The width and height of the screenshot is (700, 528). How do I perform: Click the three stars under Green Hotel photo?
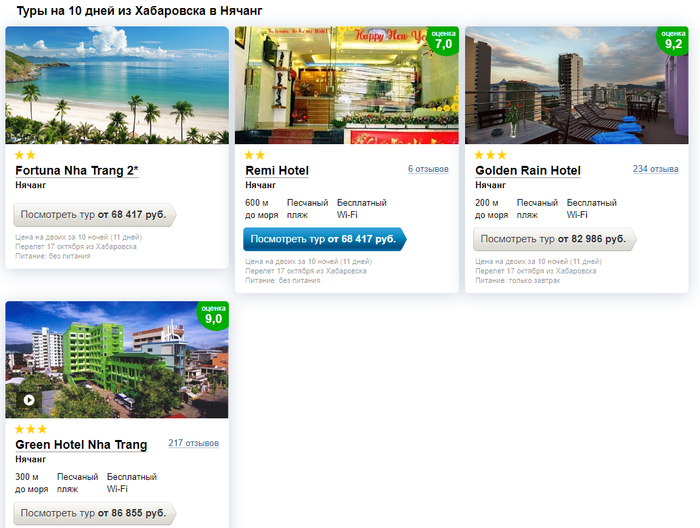coord(31,429)
